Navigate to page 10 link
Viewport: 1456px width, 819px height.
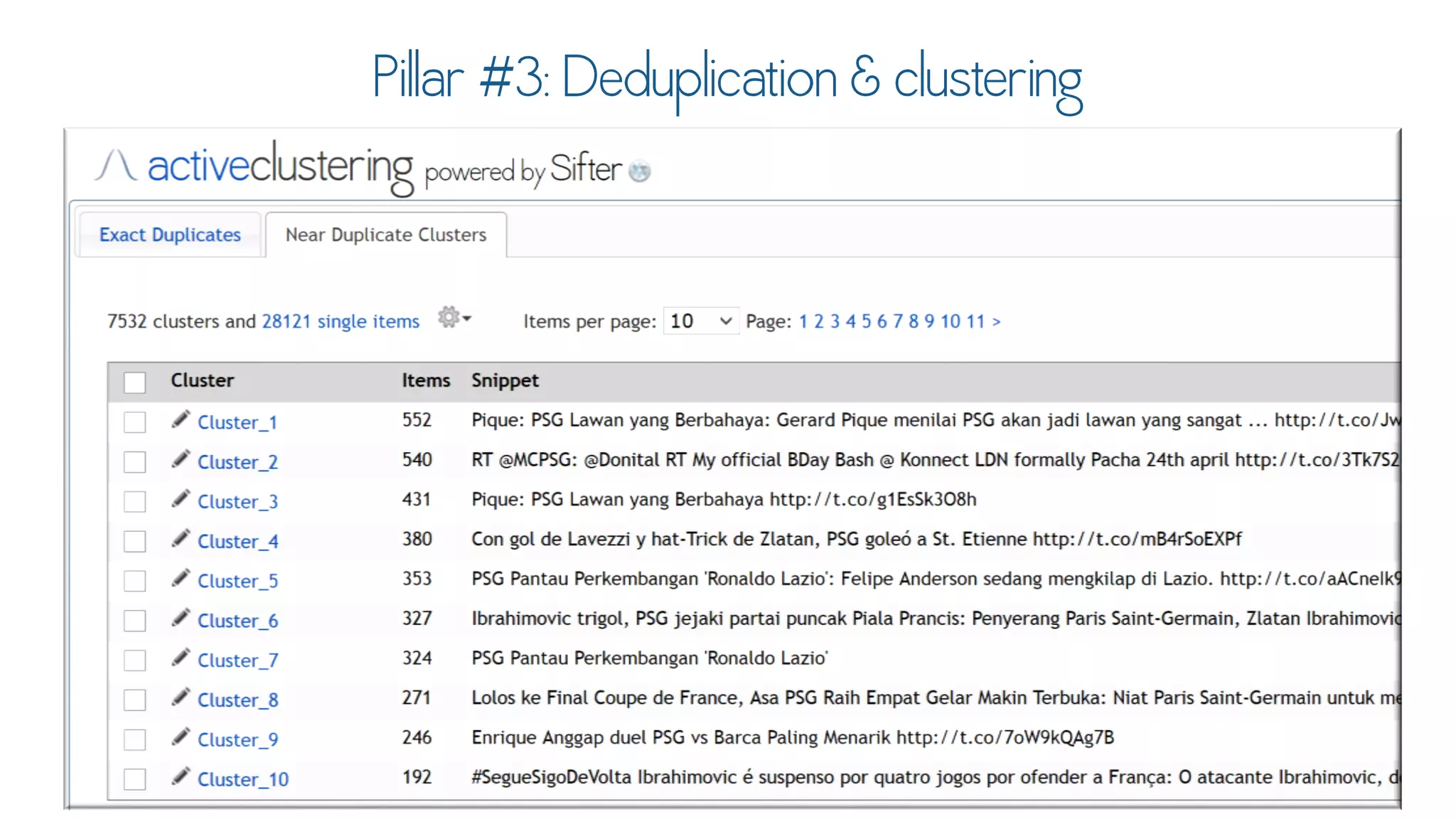(x=951, y=321)
